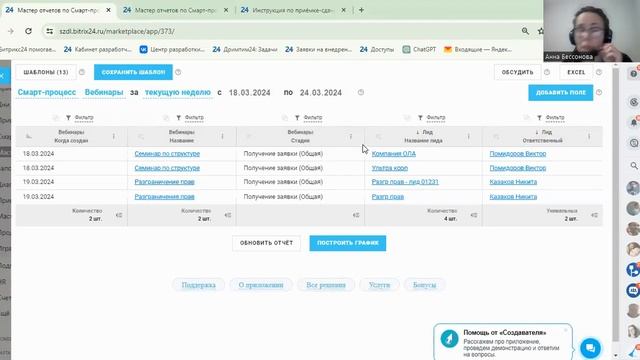Click the vertical page scrollbar

616,204
